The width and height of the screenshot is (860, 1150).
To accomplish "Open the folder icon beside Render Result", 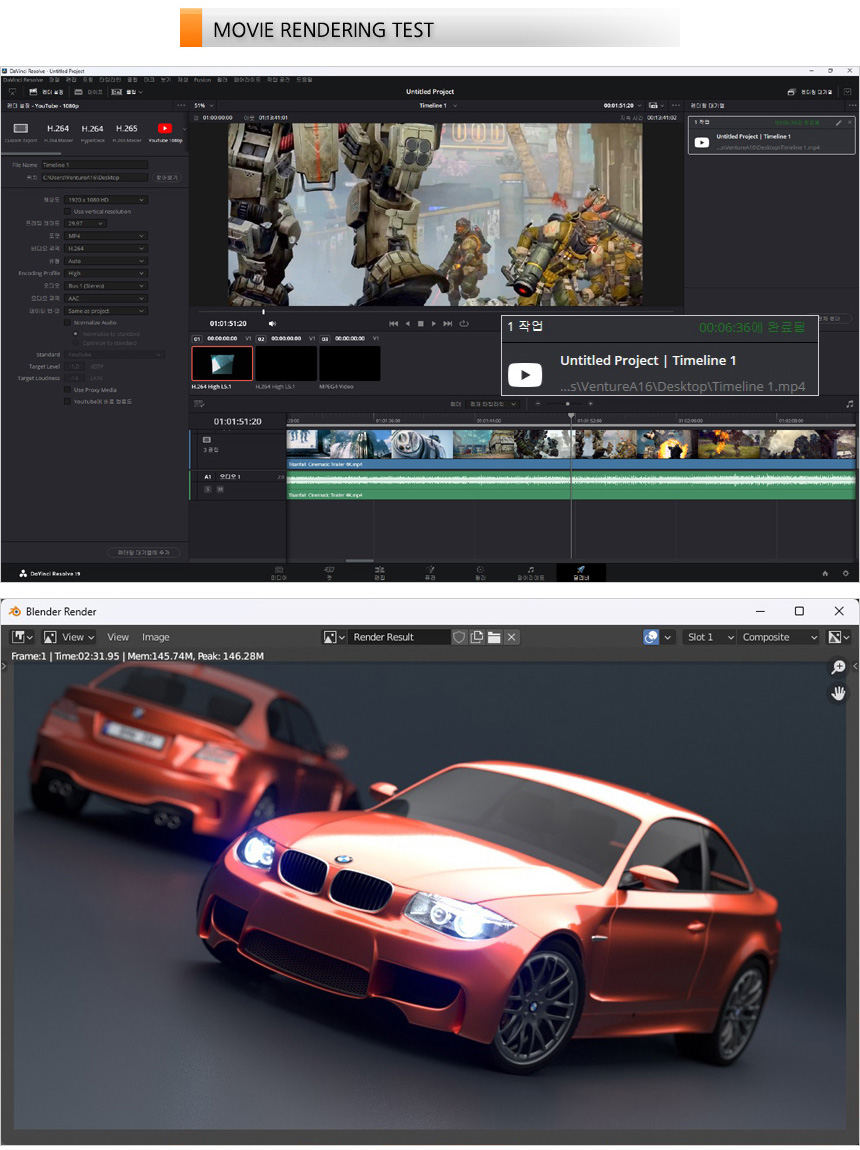I will click(494, 637).
